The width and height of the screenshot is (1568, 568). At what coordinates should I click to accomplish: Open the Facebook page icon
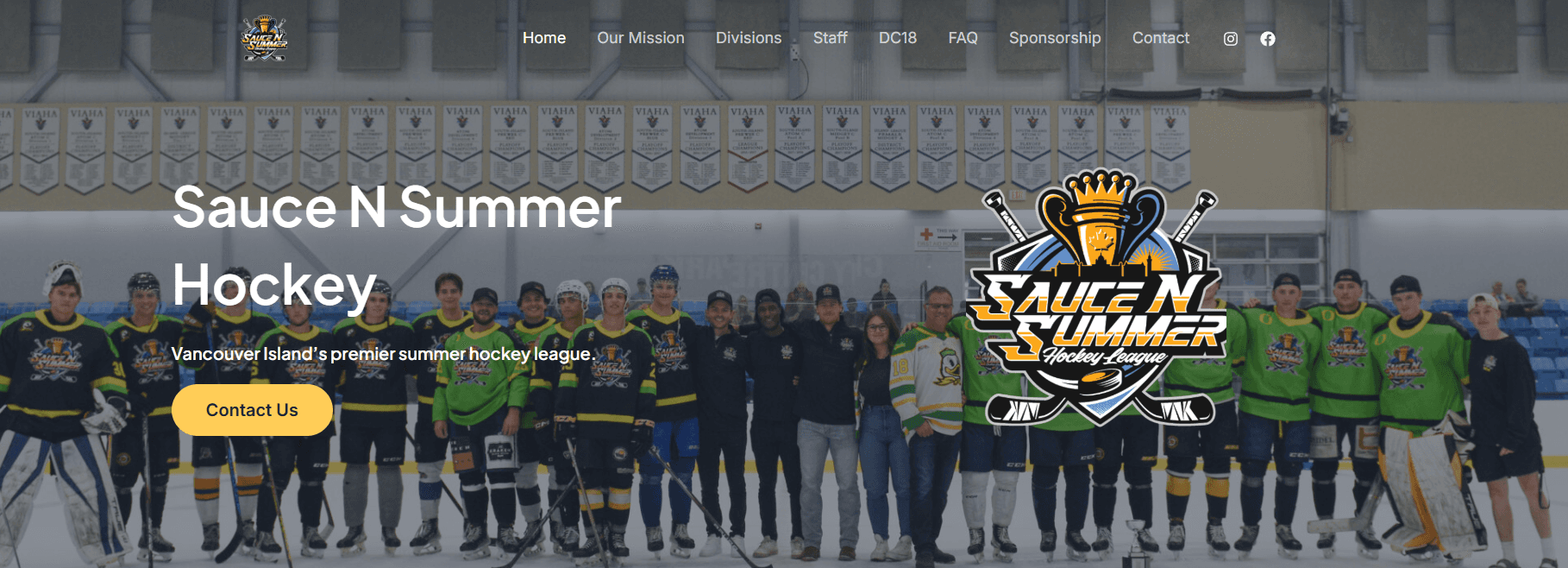point(1268,39)
